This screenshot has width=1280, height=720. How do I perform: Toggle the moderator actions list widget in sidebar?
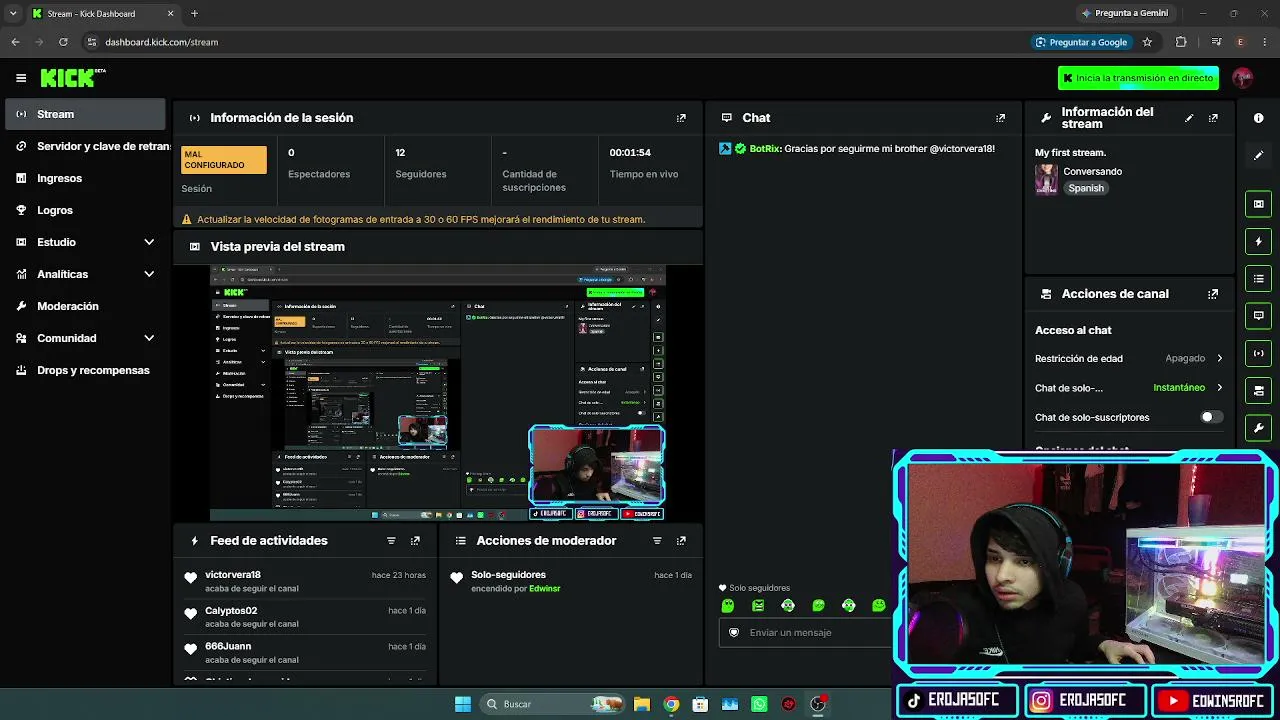click(1259, 278)
